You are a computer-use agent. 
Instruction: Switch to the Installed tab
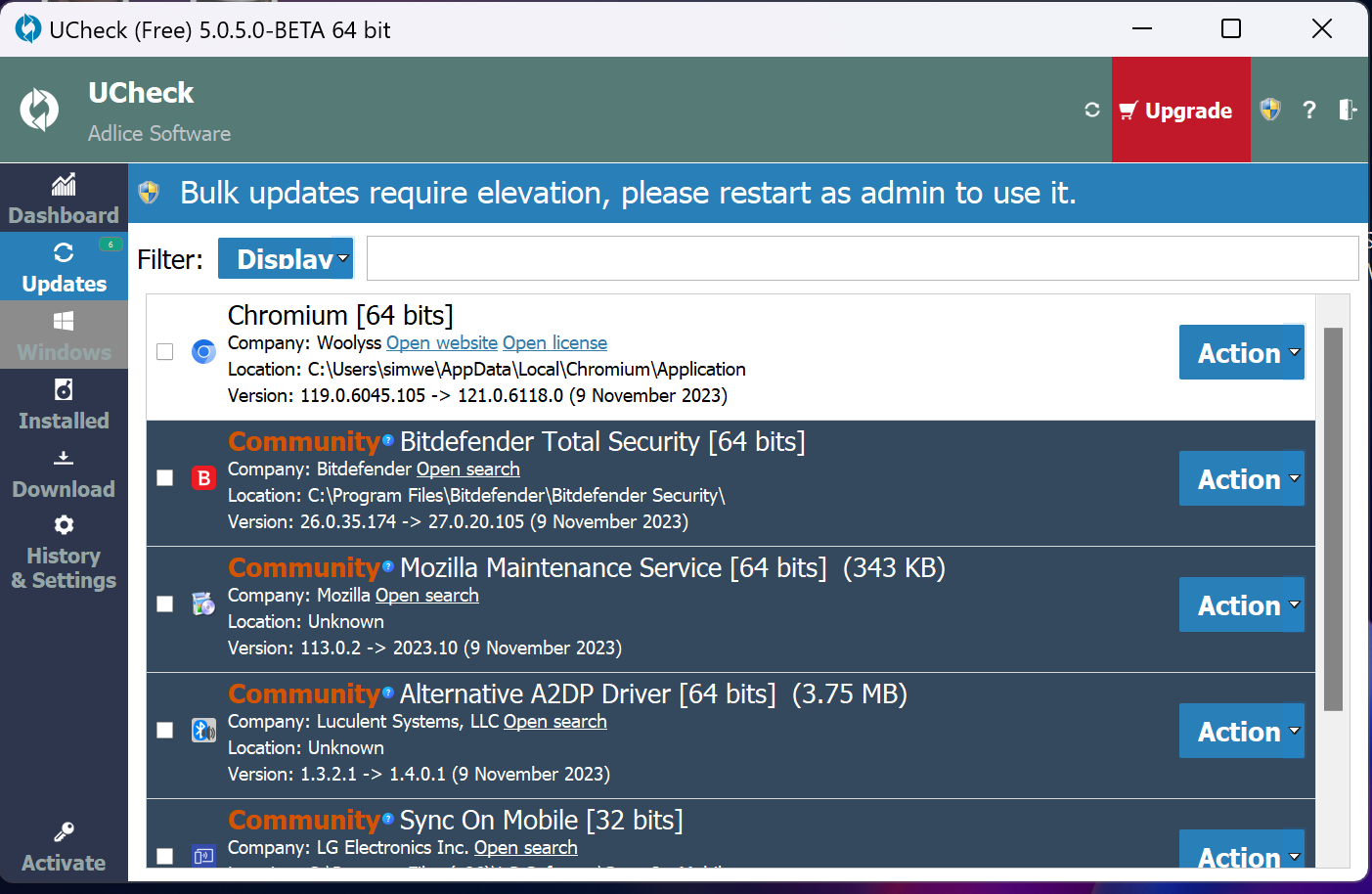pos(64,404)
